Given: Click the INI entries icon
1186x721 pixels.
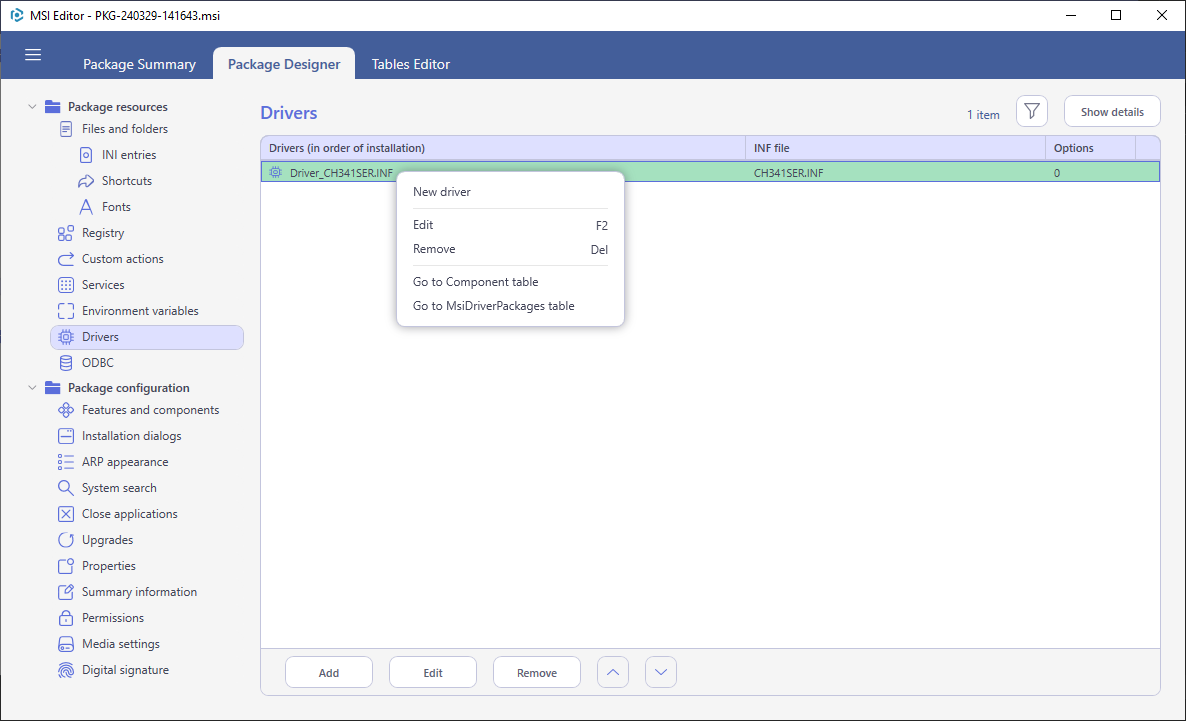Looking at the screenshot, I should (86, 155).
